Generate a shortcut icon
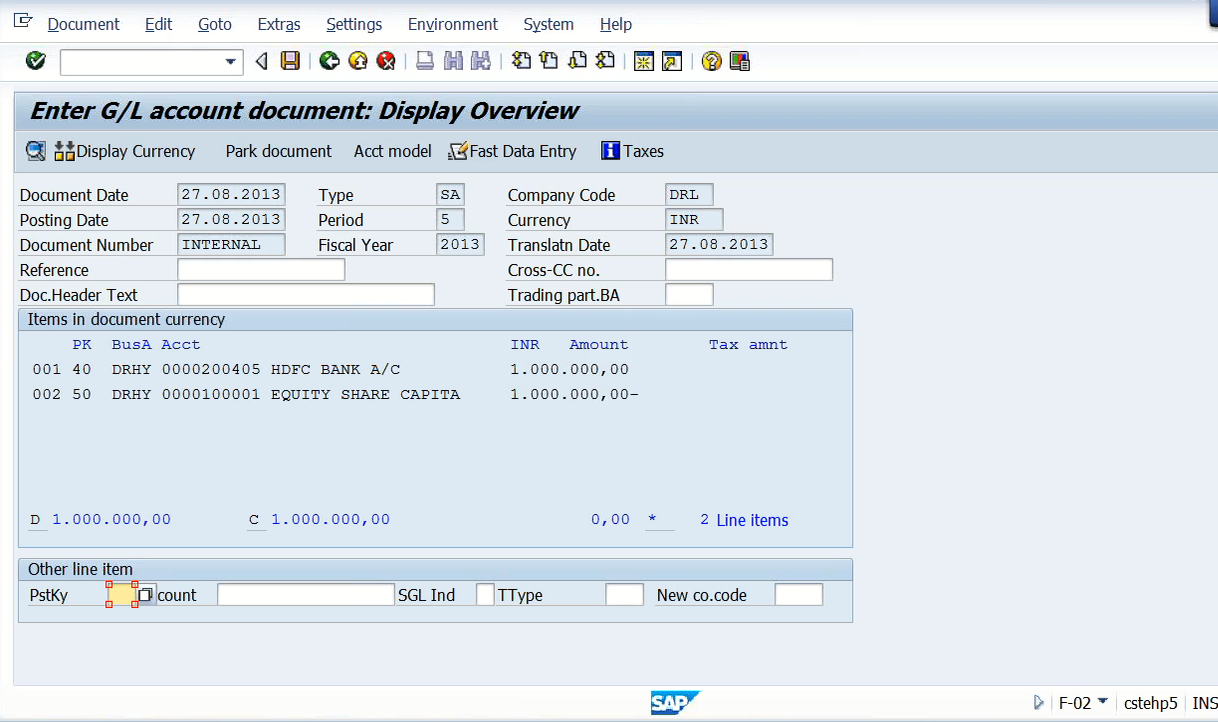1218x722 pixels. tap(672, 62)
